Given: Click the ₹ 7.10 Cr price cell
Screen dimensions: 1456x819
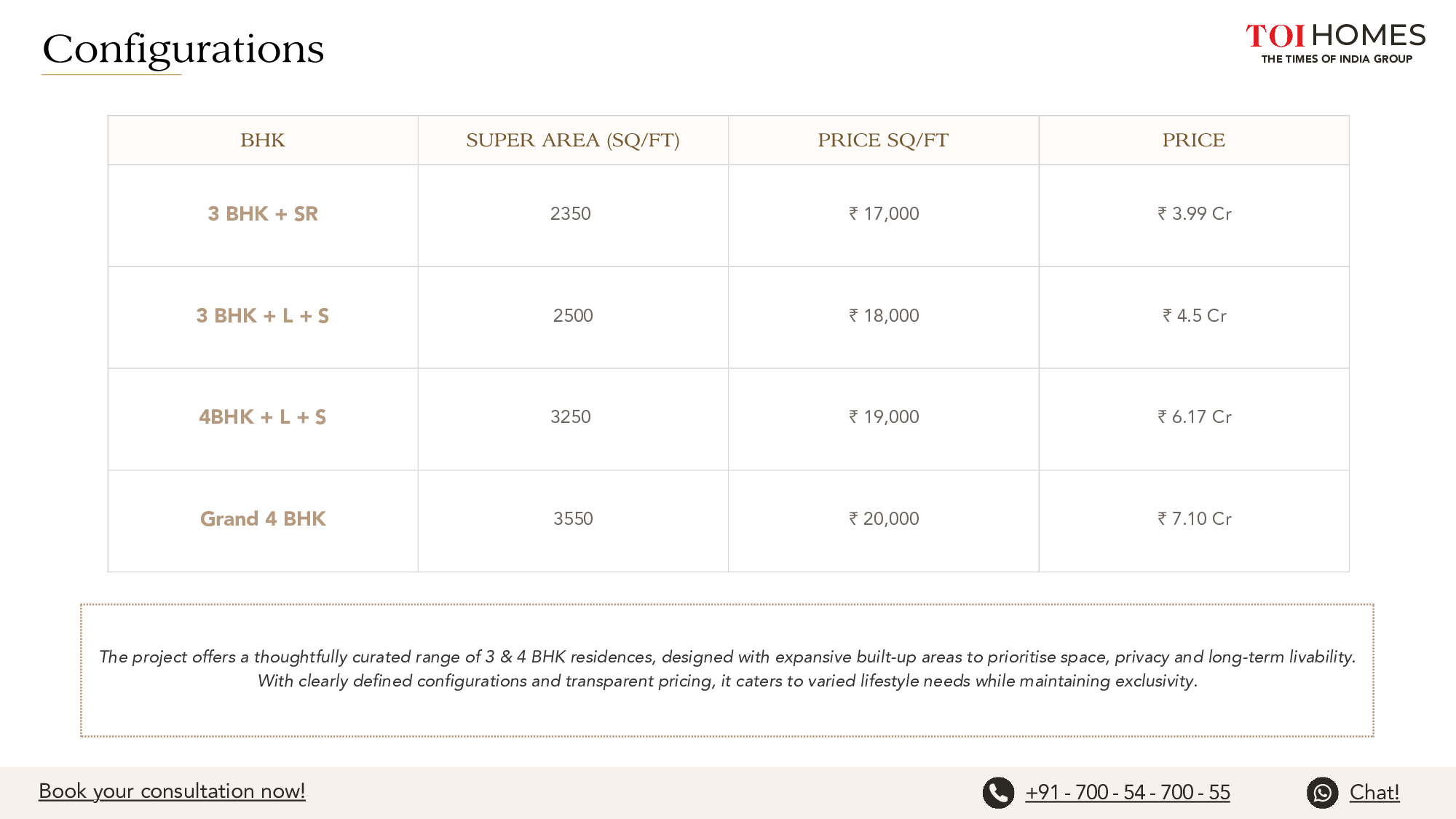Looking at the screenshot, I should 1195,519.
